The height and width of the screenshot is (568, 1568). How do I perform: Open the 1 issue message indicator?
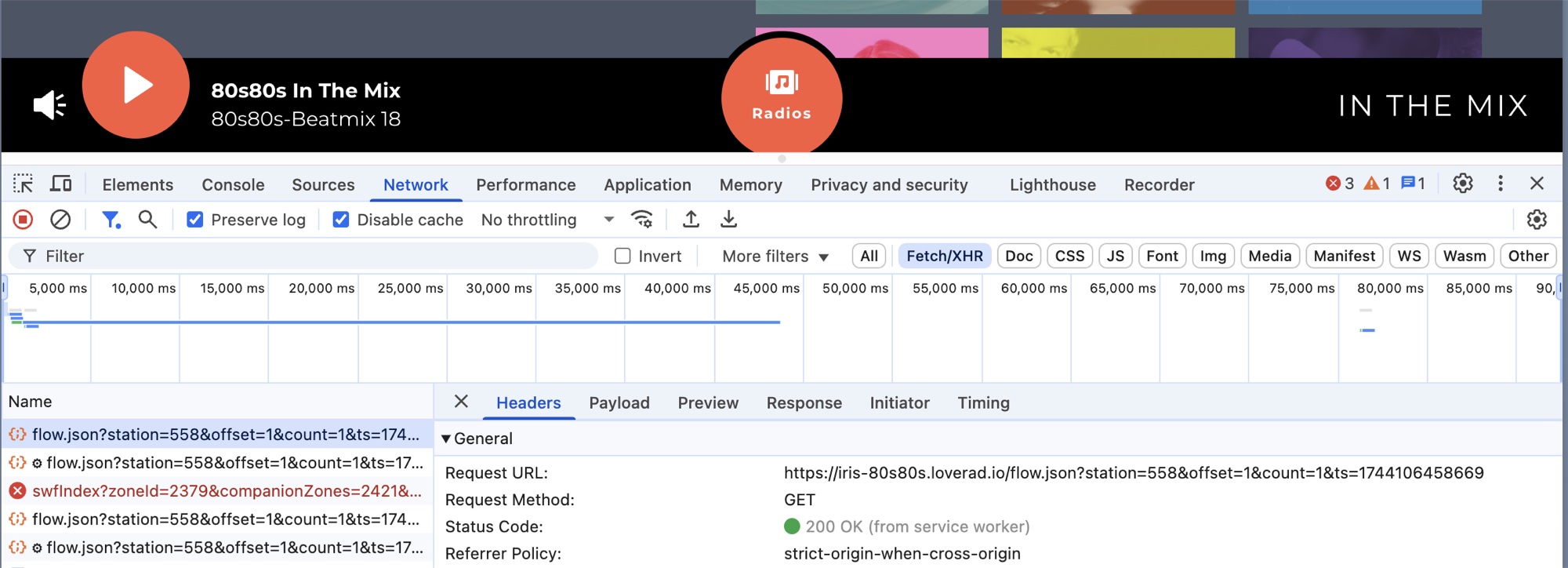coord(1413,184)
